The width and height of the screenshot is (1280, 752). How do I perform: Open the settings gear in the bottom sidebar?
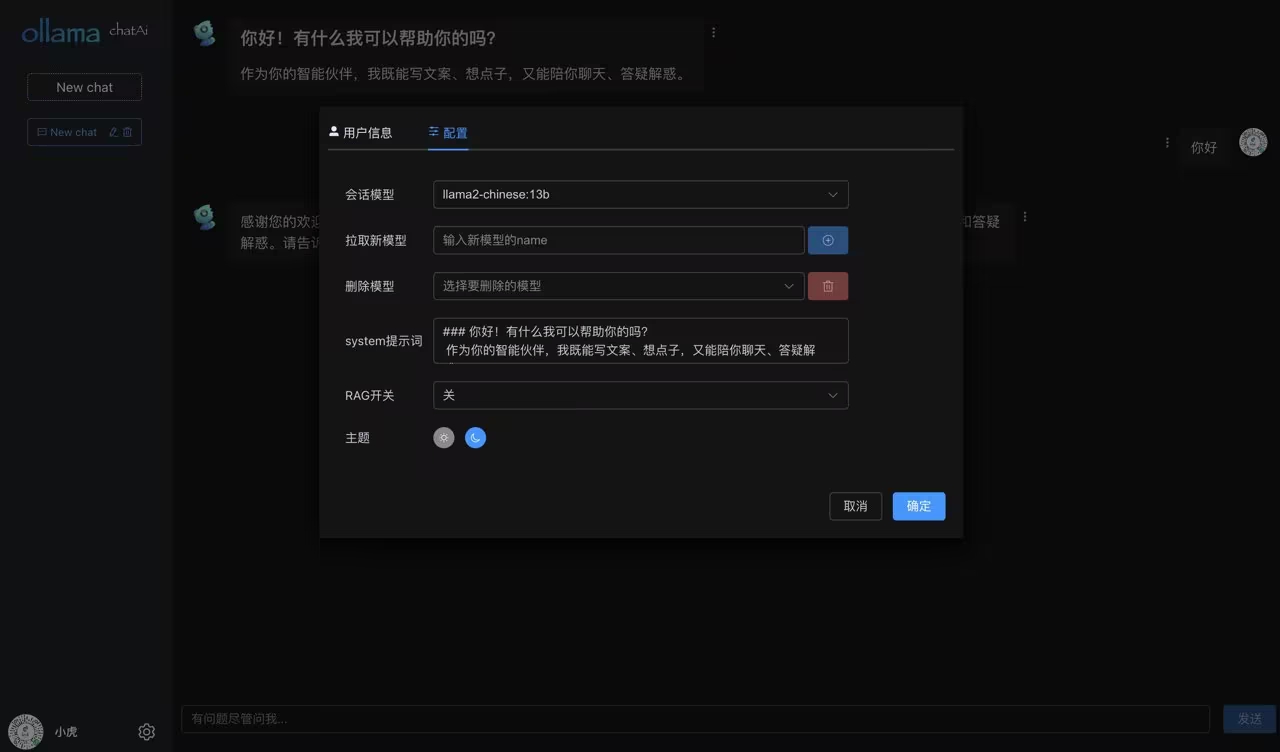click(146, 731)
